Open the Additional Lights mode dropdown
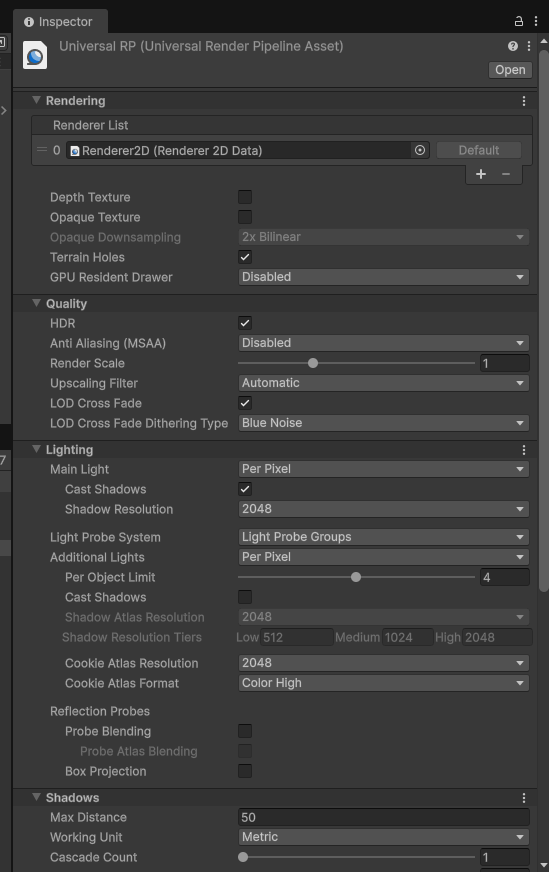 (x=383, y=557)
